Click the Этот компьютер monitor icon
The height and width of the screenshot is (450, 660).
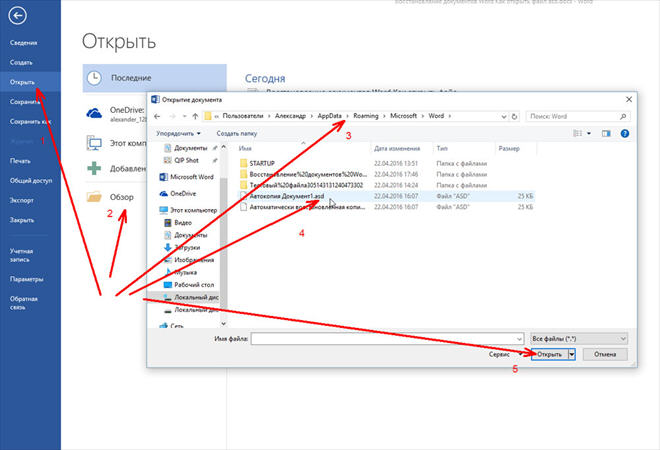click(94, 143)
